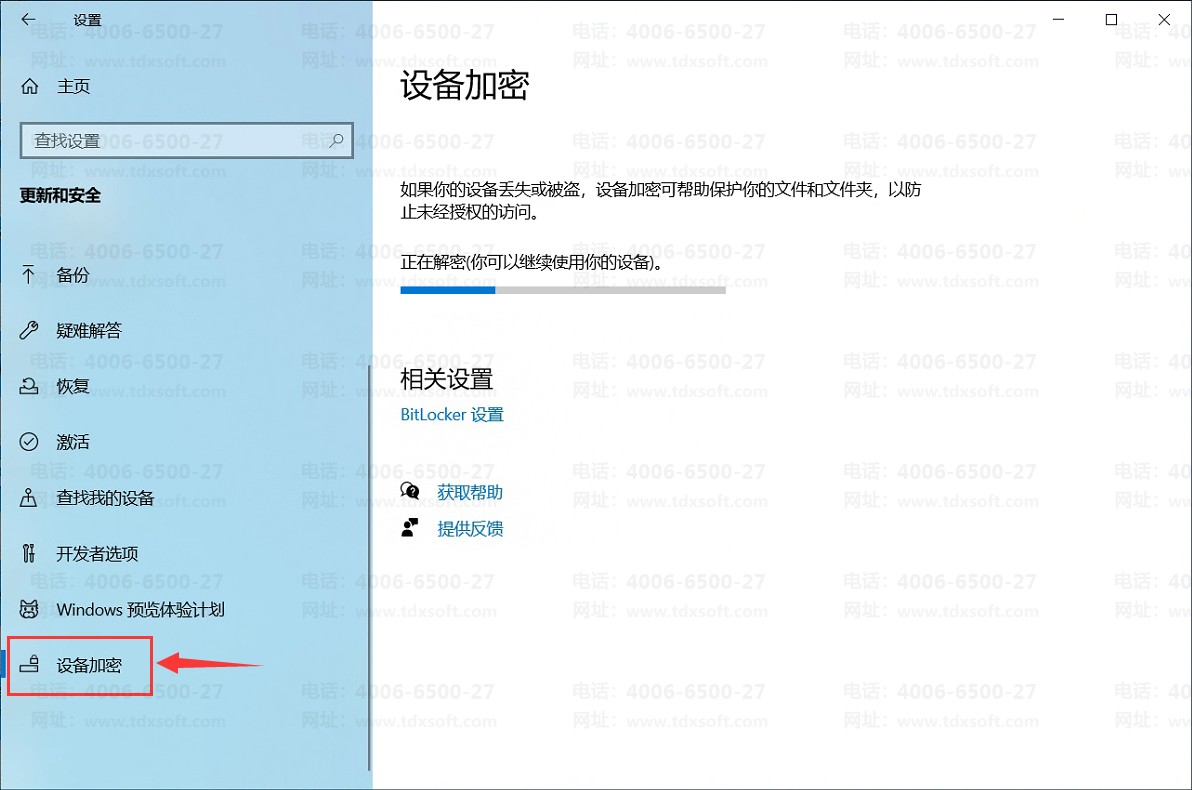
Task: Click the 查找我的设备 locator icon
Action: (28, 498)
